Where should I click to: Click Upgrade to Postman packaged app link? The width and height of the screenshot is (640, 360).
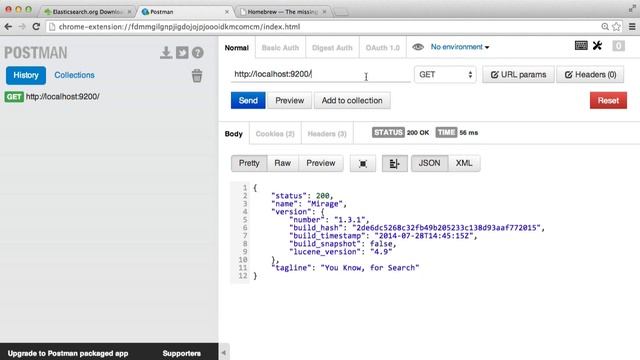[x=68, y=353]
